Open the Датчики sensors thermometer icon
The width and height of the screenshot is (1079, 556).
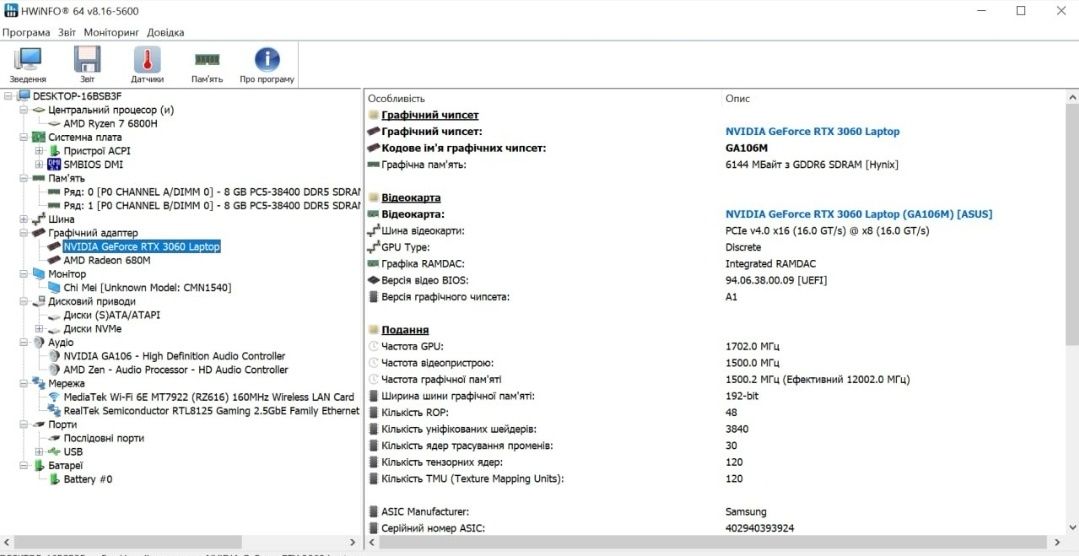pyautogui.click(x=147, y=60)
